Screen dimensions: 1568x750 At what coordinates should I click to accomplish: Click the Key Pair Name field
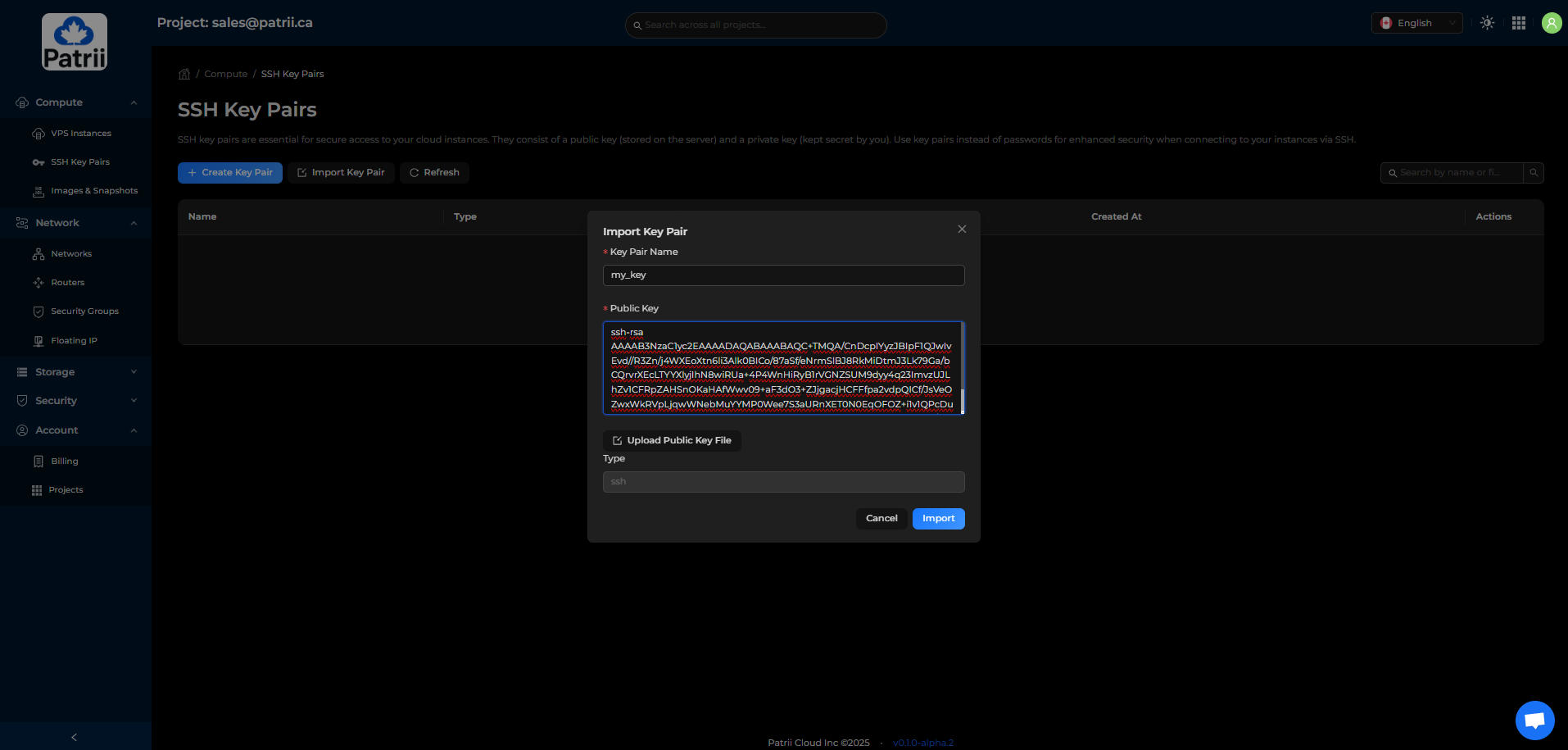click(783, 275)
